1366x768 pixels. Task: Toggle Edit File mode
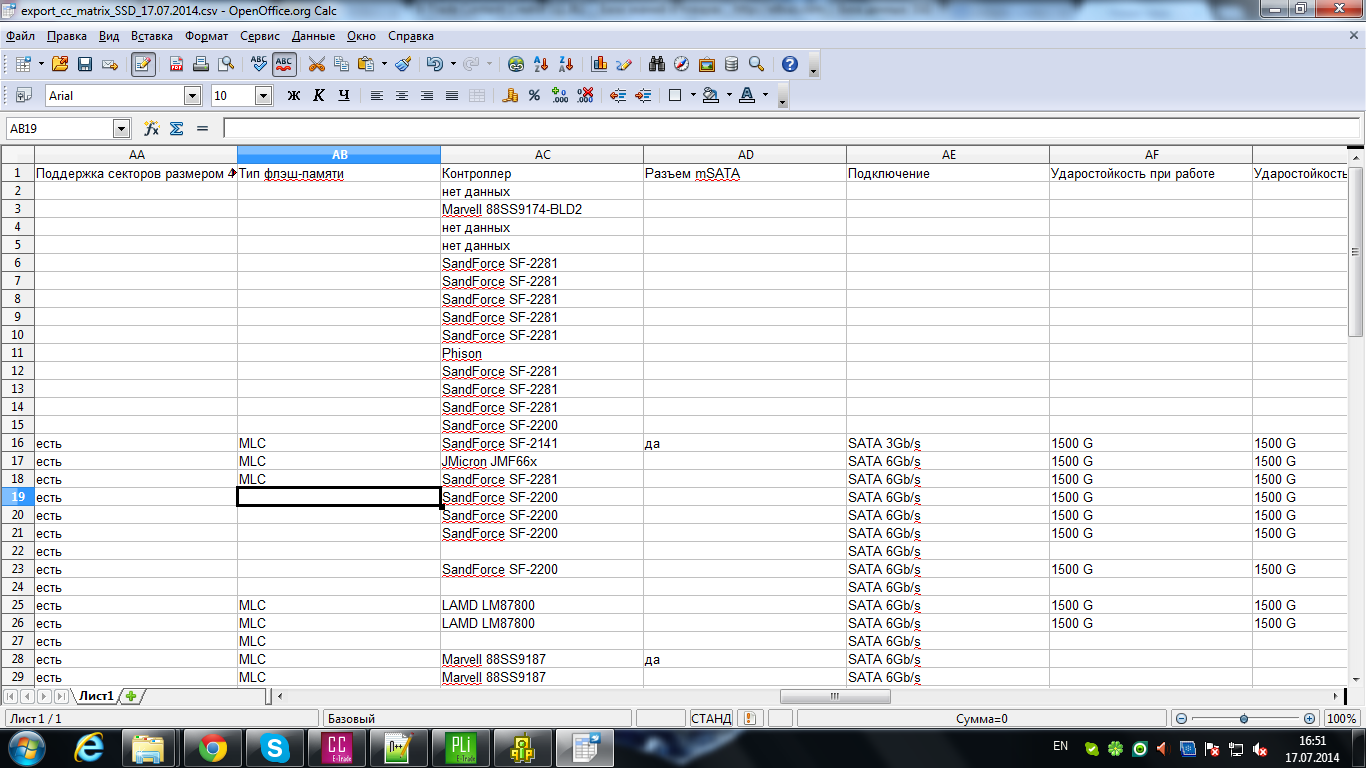(x=143, y=64)
